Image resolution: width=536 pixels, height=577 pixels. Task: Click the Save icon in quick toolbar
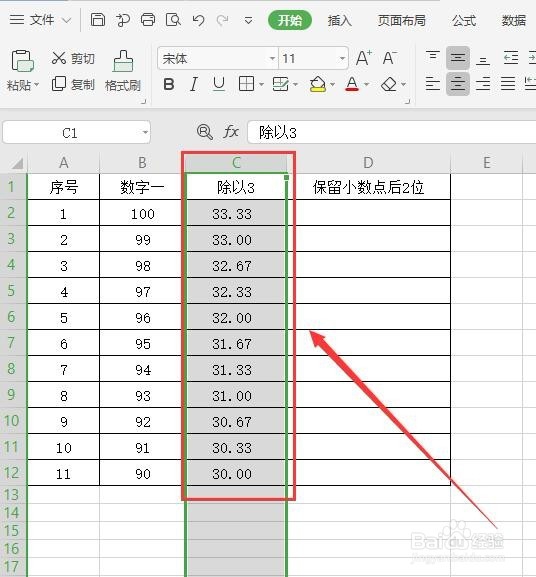pos(98,20)
